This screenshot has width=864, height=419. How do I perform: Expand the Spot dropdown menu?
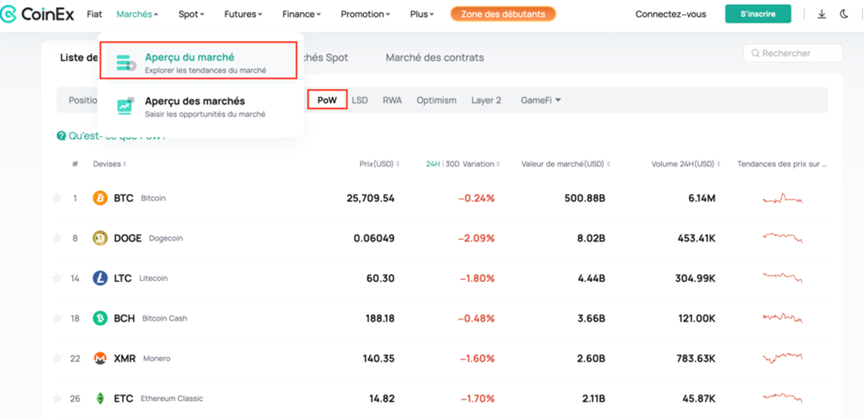[191, 14]
